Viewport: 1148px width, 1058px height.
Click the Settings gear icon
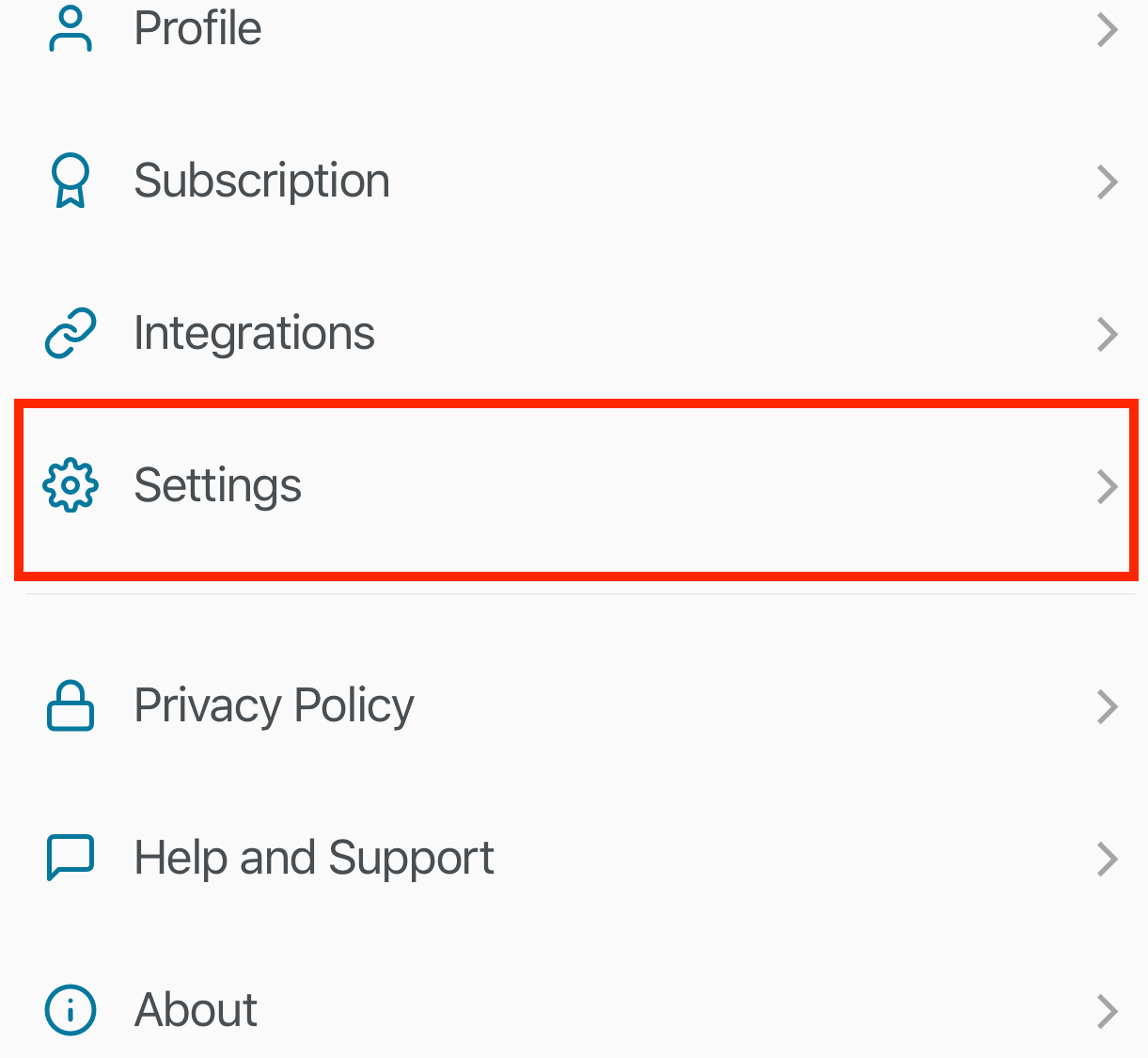(71, 485)
